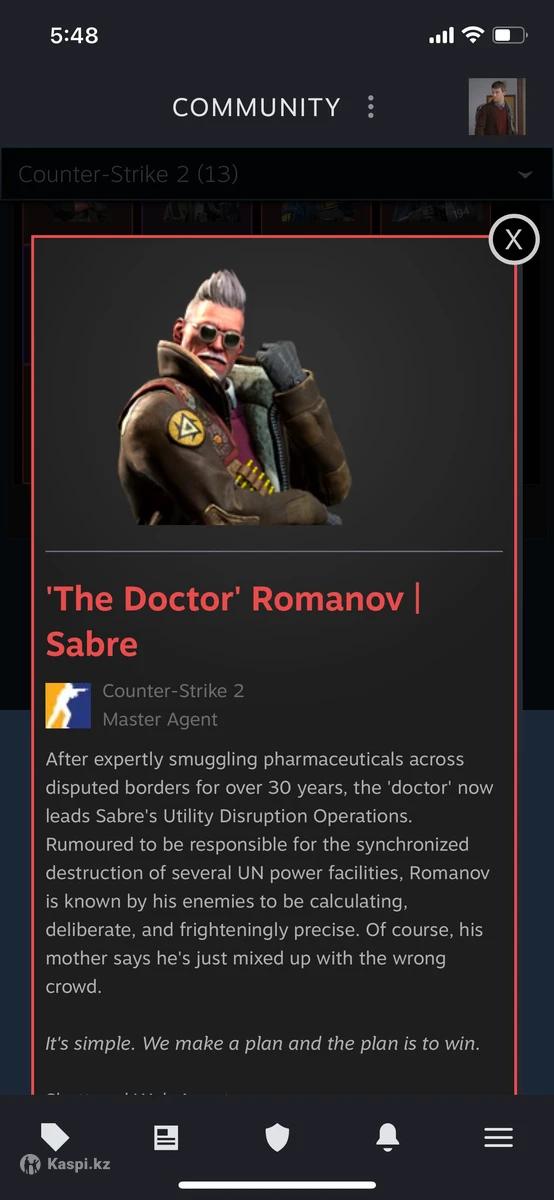
Task: Open the news feed icon tab
Action: (166, 1137)
